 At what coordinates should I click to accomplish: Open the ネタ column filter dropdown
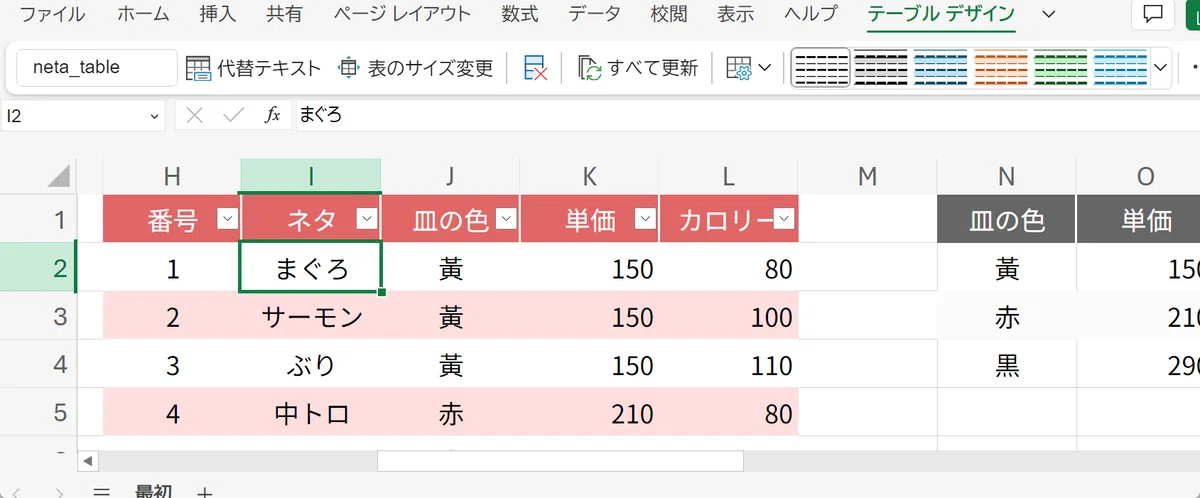(368, 220)
